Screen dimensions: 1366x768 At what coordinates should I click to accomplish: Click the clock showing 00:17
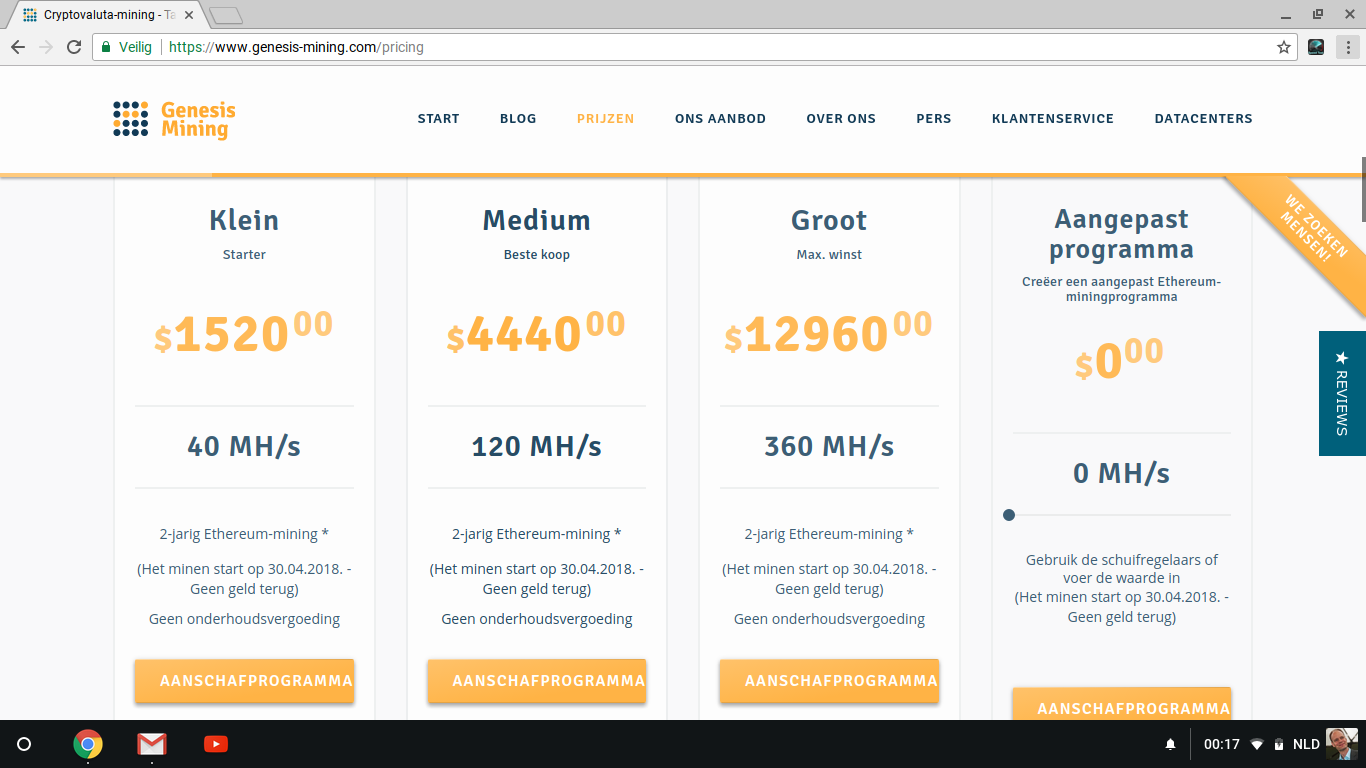(x=1222, y=745)
